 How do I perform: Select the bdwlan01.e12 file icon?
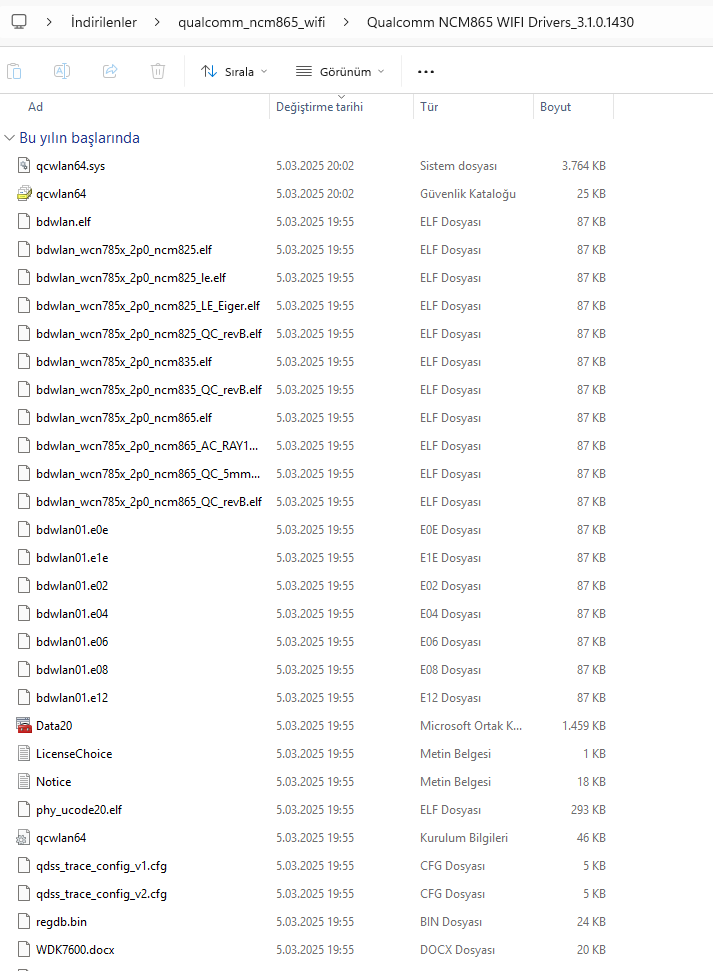24,697
